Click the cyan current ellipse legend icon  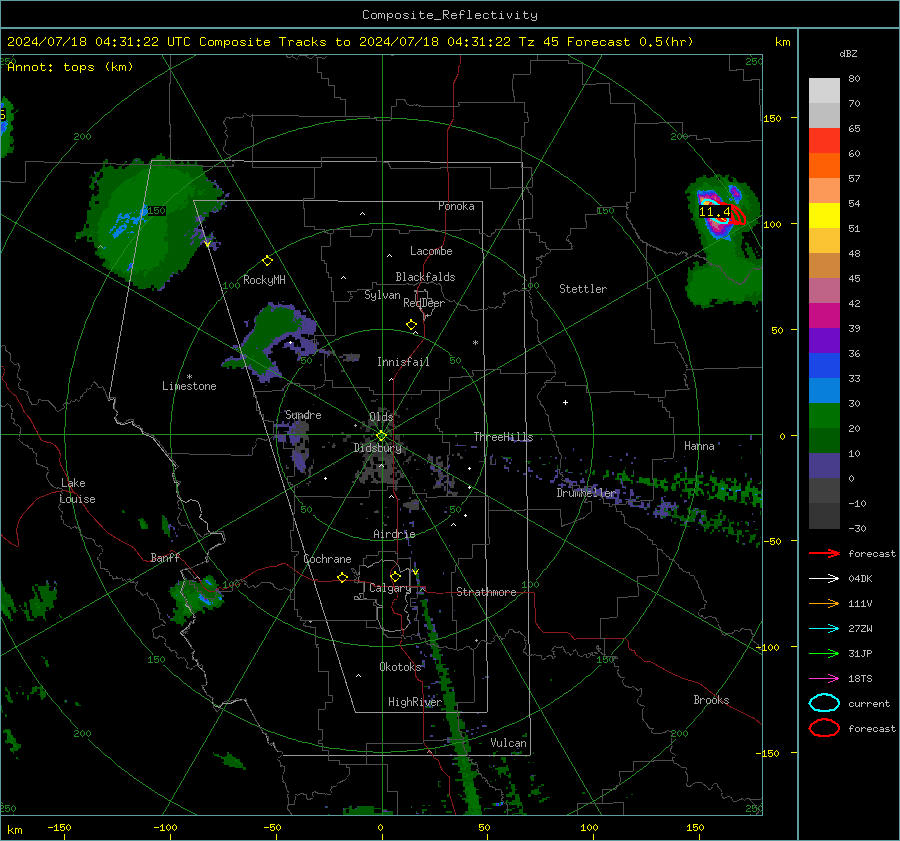click(824, 703)
